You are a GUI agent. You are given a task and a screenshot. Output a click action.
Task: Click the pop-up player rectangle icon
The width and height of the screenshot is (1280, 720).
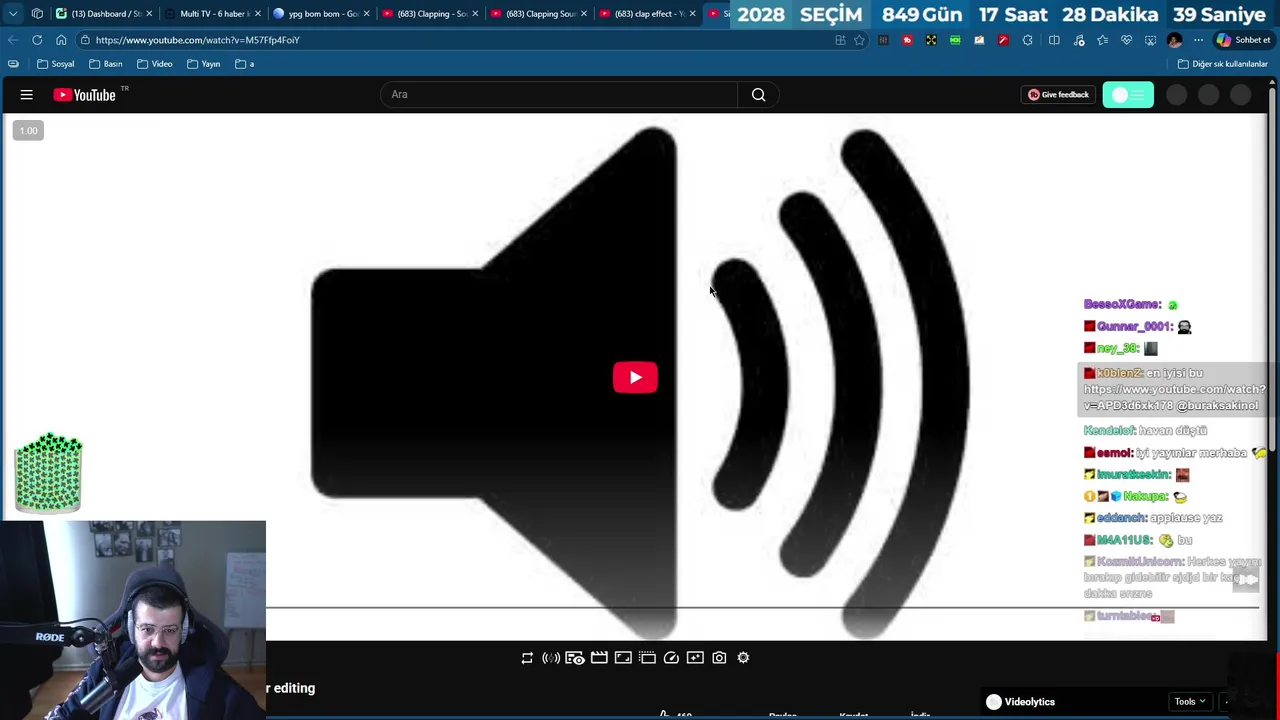point(623,658)
